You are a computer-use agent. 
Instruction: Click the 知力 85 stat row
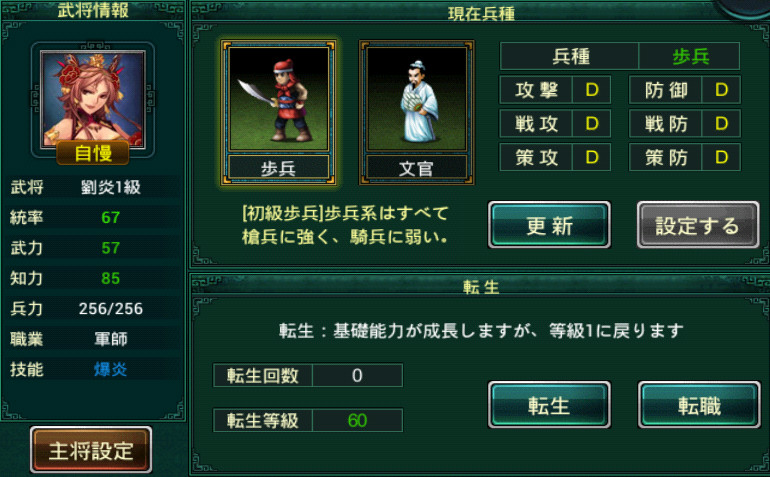click(x=93, y=278)
